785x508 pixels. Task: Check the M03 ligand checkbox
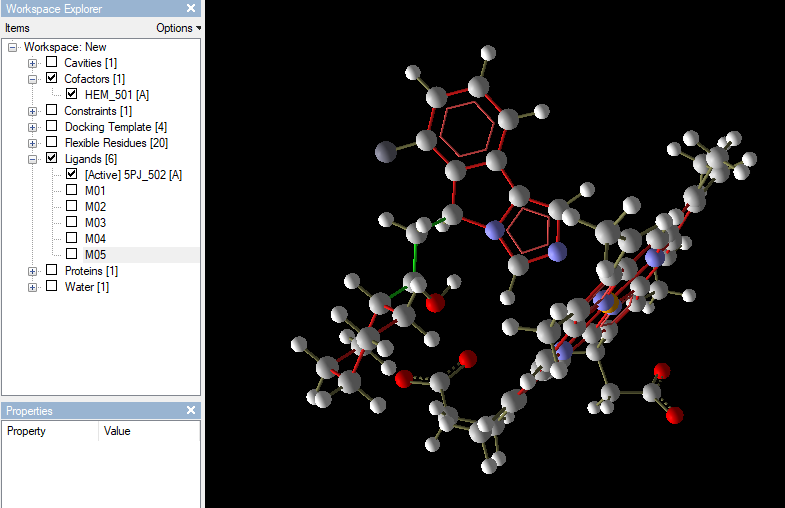click(72, 222)
